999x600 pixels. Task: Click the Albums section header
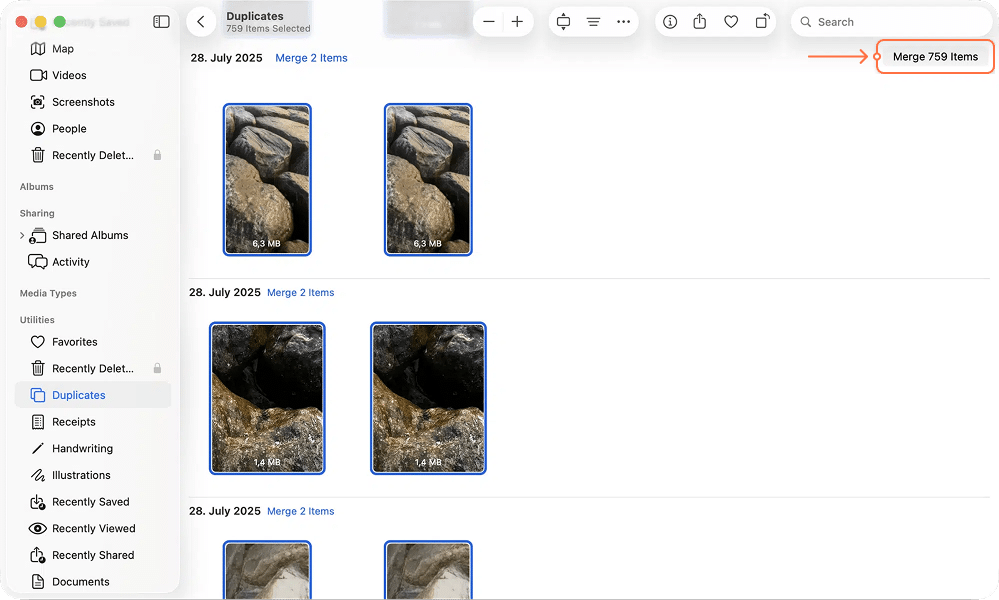tap(36, 187)
